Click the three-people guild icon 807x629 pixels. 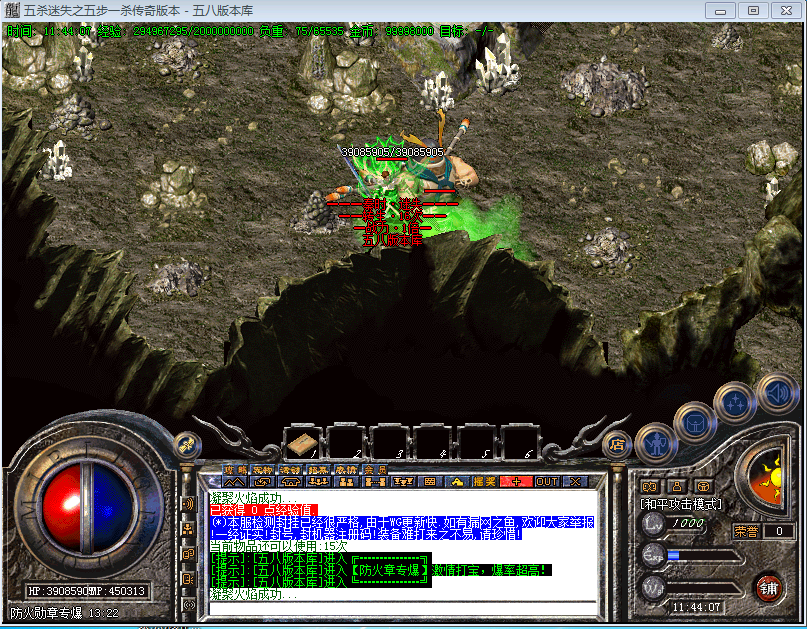(318, 482)
